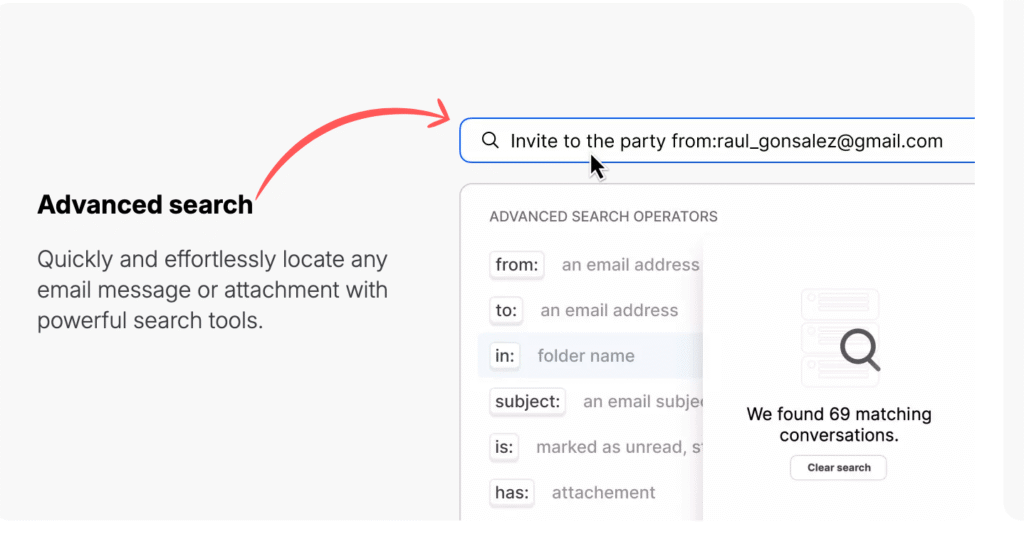
Task: Click the 'folder name' hint text
Action: [586, 356]
